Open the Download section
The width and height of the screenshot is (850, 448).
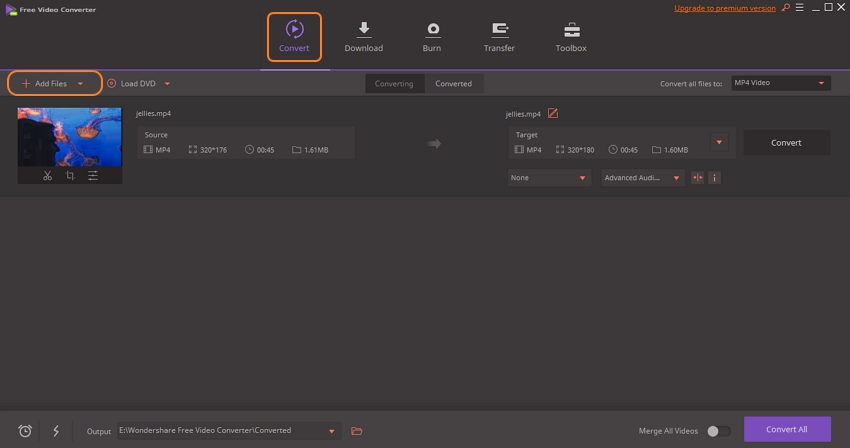tap(363, 36)
